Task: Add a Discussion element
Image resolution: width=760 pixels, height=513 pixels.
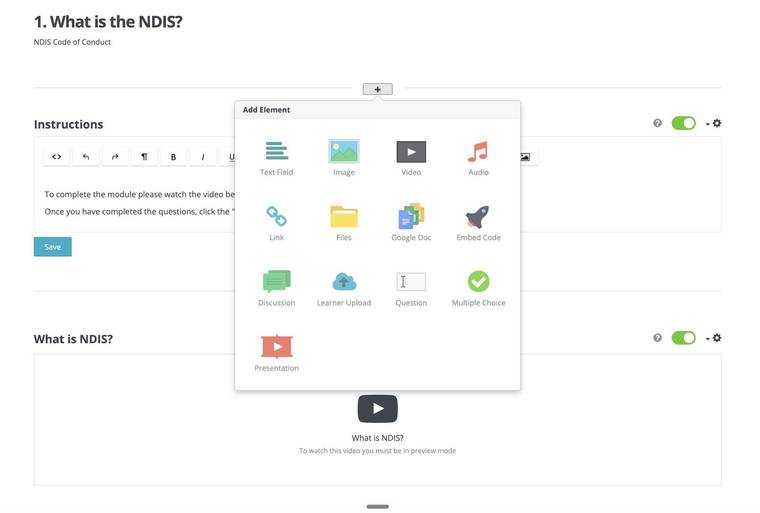Action: click(x=276, y=289)
